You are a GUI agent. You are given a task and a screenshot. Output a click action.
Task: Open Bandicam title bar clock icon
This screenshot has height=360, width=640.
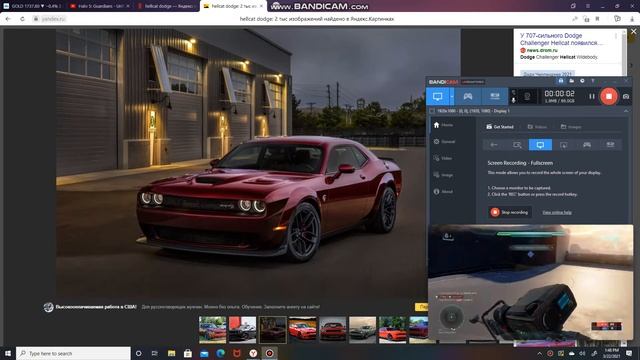582,81
